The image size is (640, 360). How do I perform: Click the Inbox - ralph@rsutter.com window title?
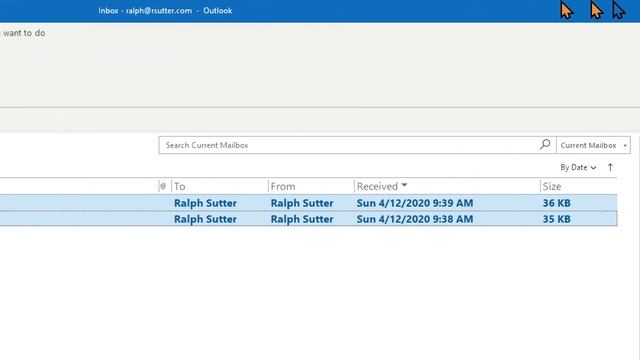[165, 11]
